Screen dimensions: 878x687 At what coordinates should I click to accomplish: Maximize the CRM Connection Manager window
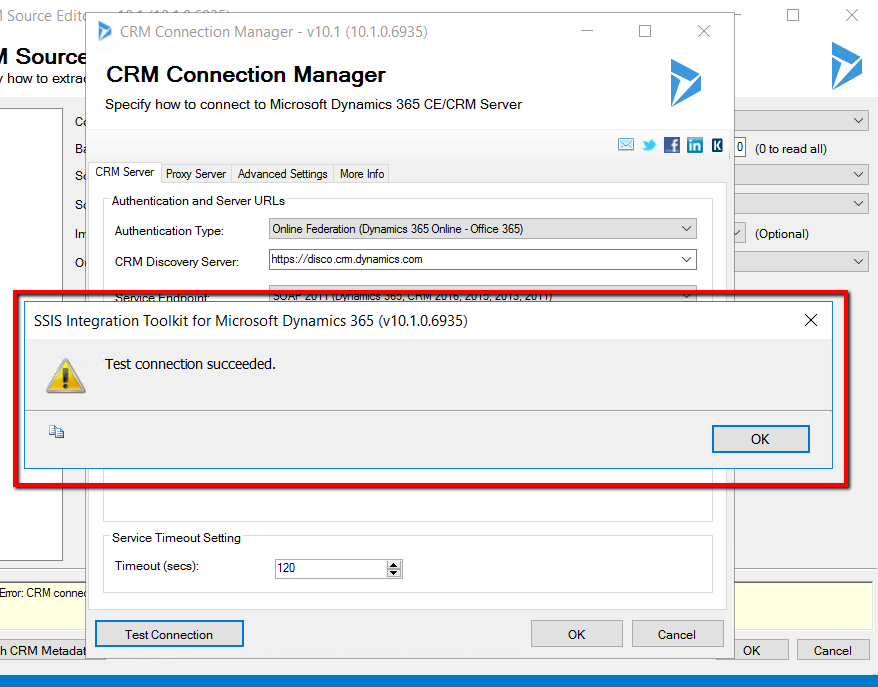tap(645, 31)
